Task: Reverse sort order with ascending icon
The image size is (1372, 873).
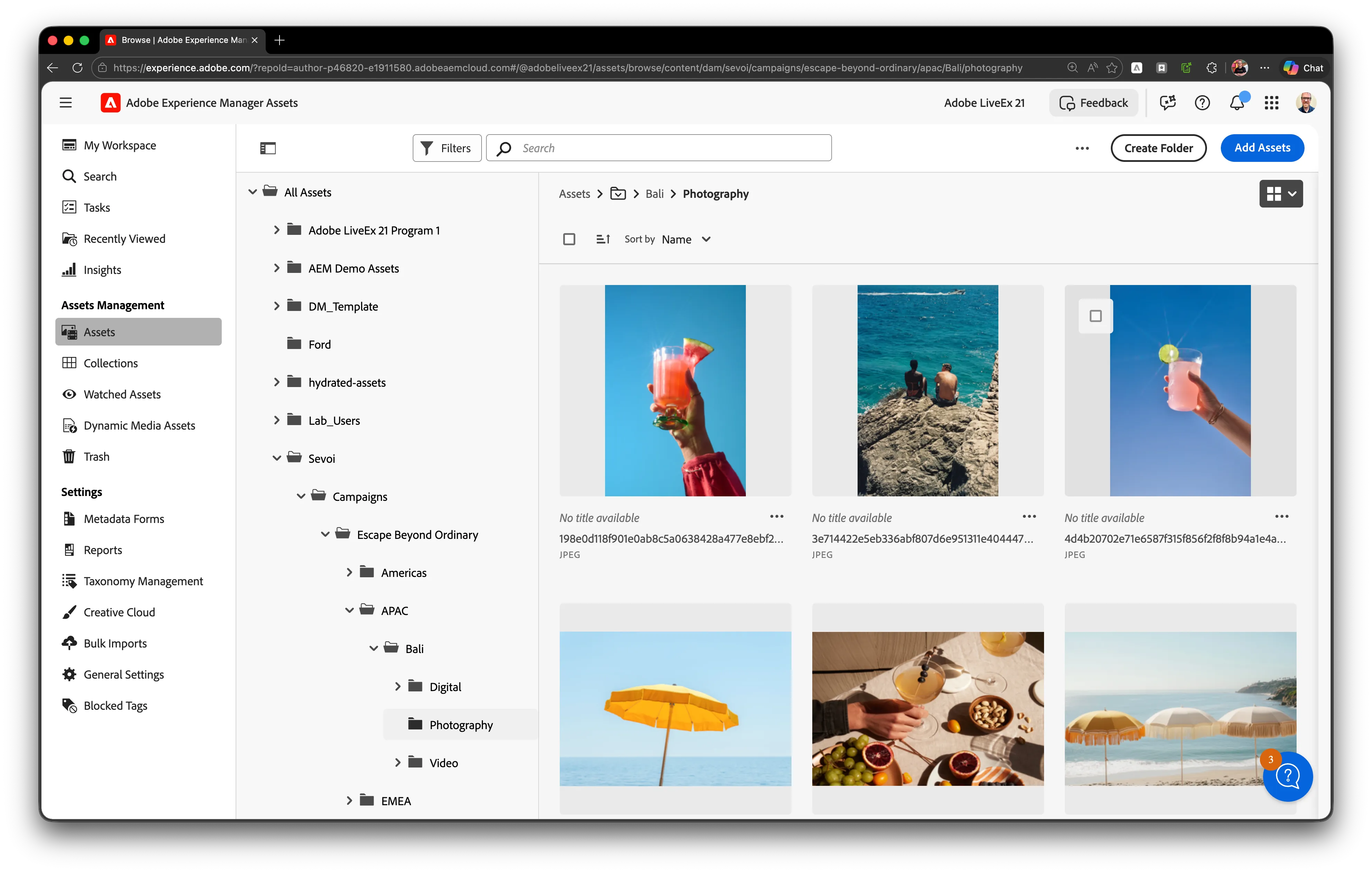Action: [x=603, y=239]
